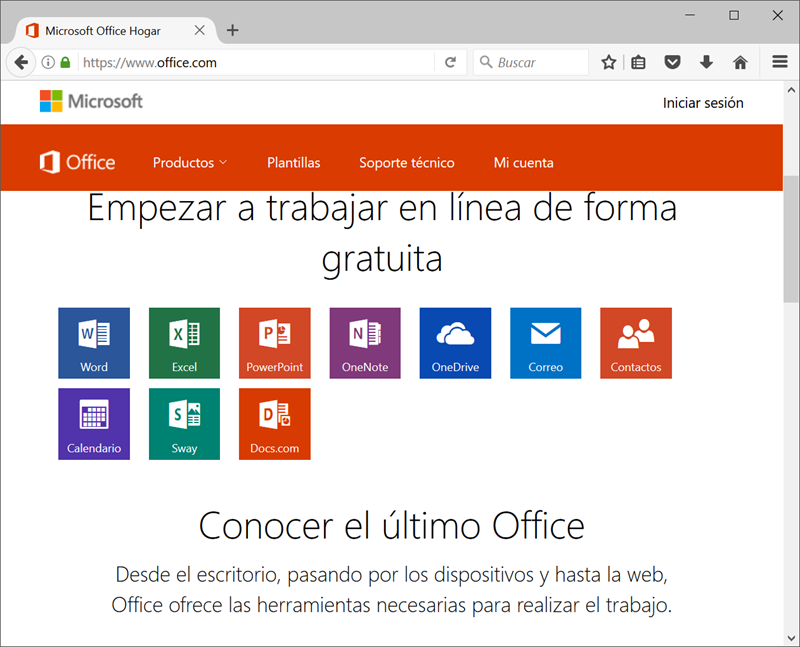Click the 'Empezar a trabajar en línea' heading
Screen dimensions: 800x647
pyautogui.click(x=382, y=233)
